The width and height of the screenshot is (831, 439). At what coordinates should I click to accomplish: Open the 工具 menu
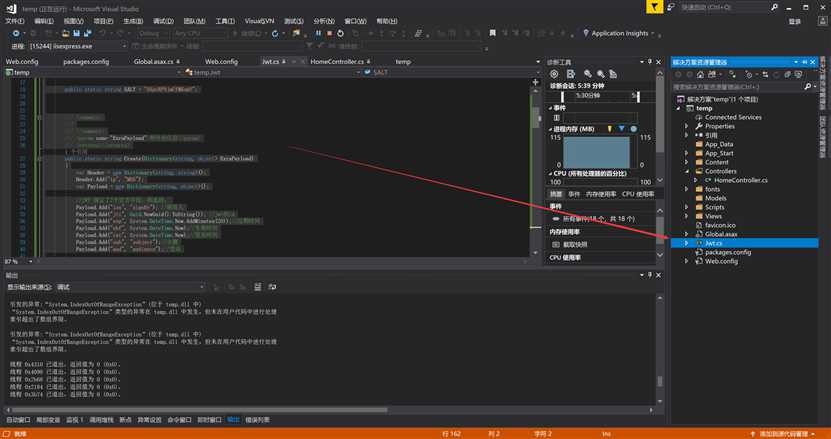(x=225, y=21)
